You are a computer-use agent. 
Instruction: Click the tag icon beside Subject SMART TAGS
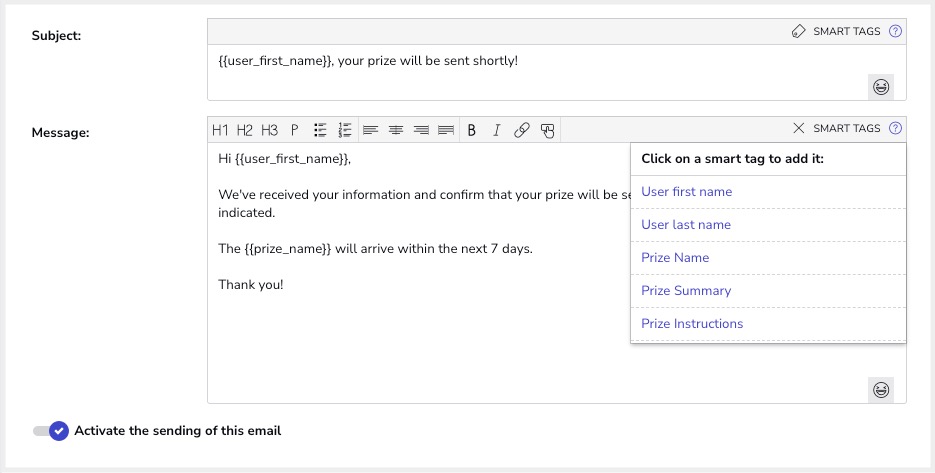[x=798, y=32]
